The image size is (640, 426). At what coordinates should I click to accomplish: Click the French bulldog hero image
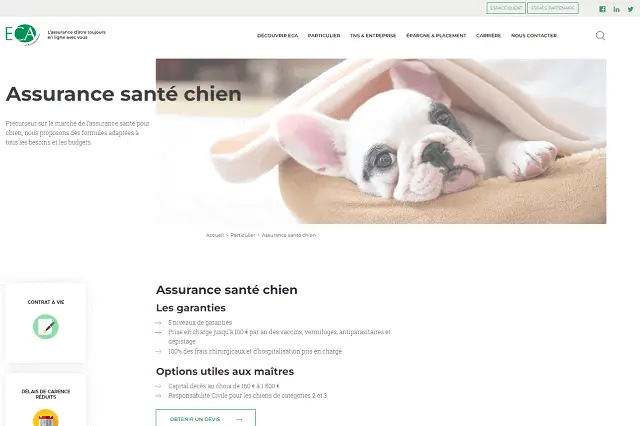pos(381,141)
